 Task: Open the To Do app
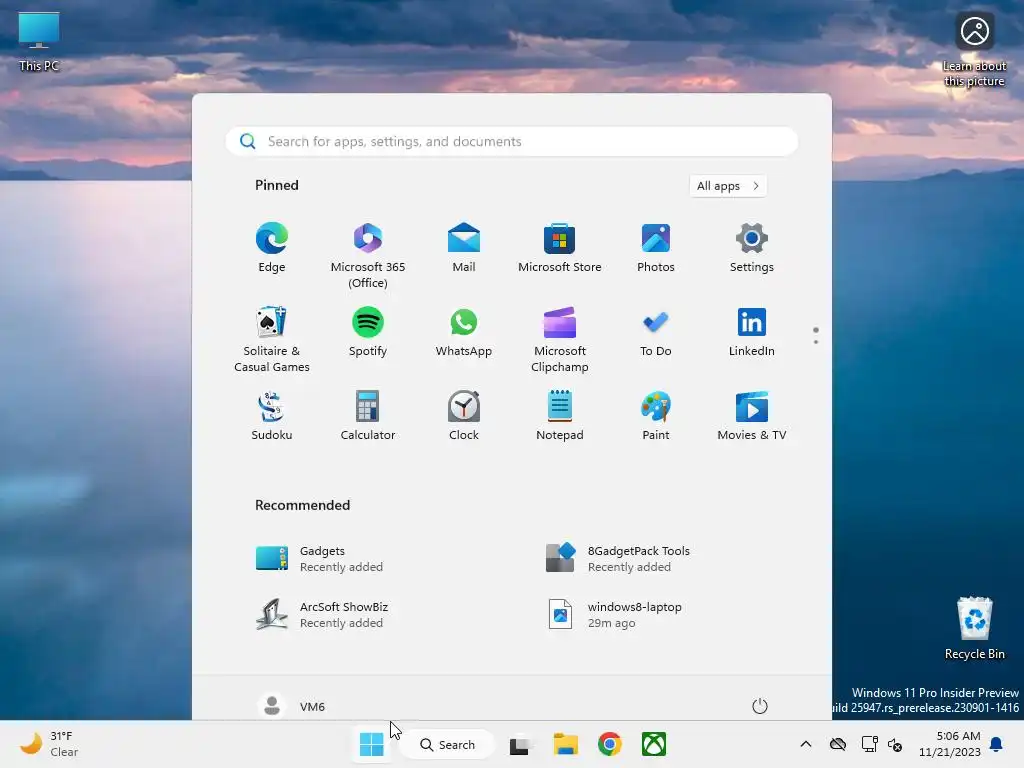coord(656,332)
